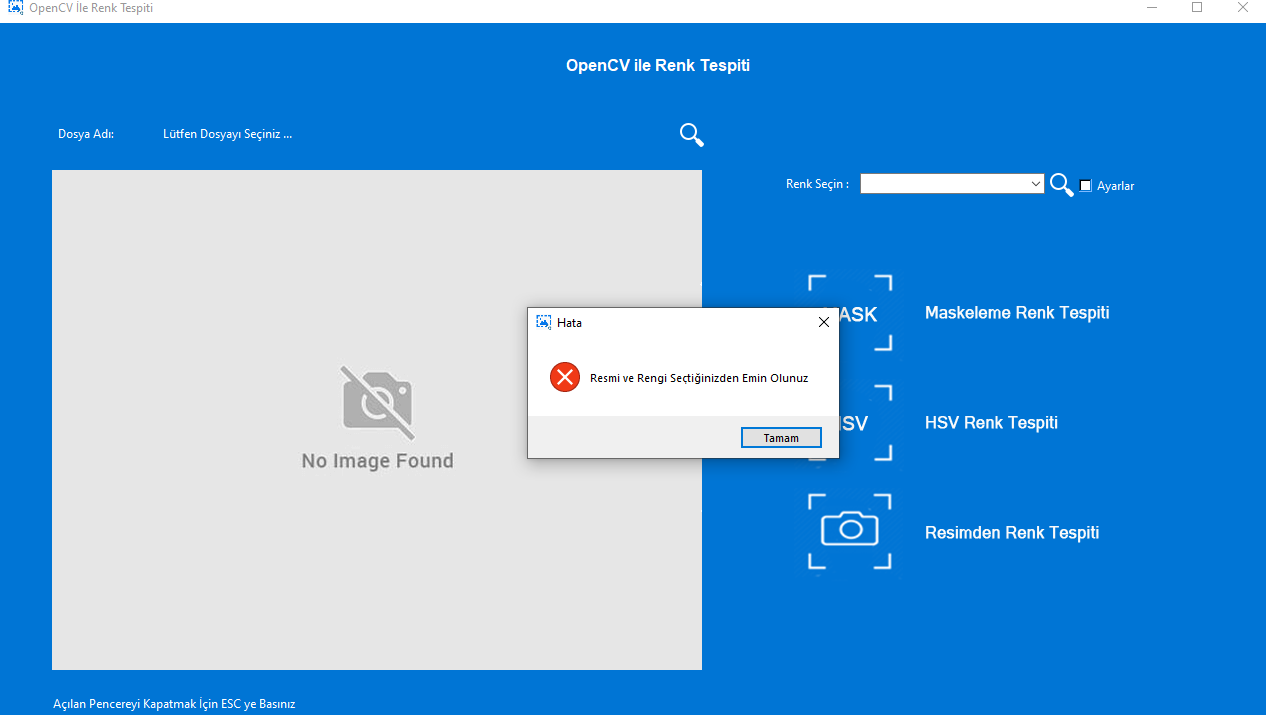The image size is (1266, 715).
Task: Click the HSV frame icon
Action: pyautogui.click(x=850, y=423)
